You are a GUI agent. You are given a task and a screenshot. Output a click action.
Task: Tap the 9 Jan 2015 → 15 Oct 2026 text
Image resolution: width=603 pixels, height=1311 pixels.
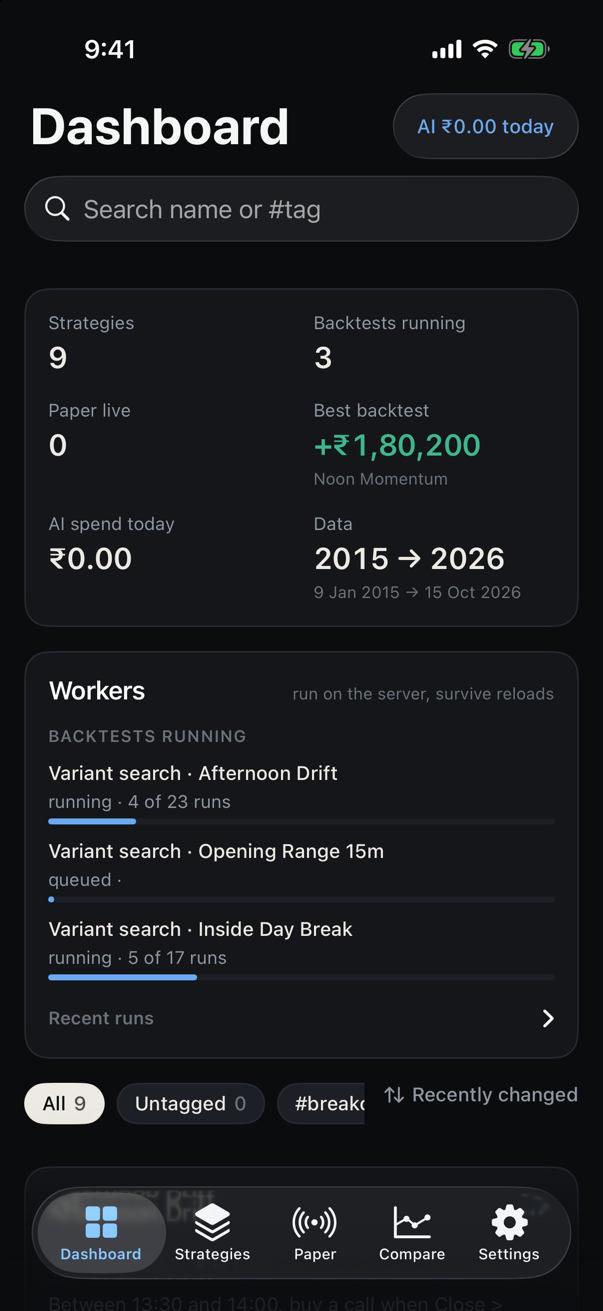point(417,592)
